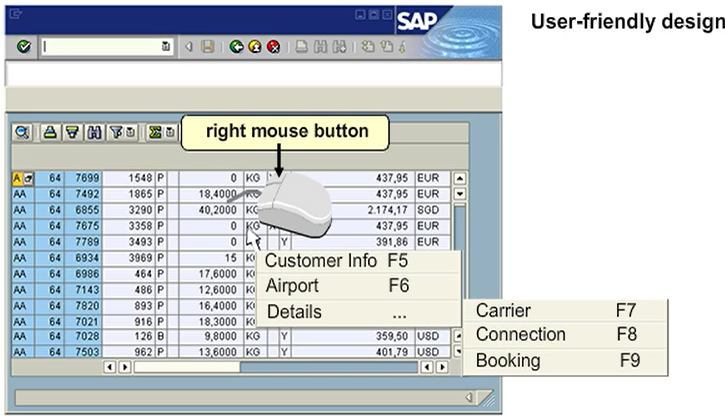This screenshot has height=419, width=725.
Task: Click the red Cancel icon
Action: tap(272, 47)
